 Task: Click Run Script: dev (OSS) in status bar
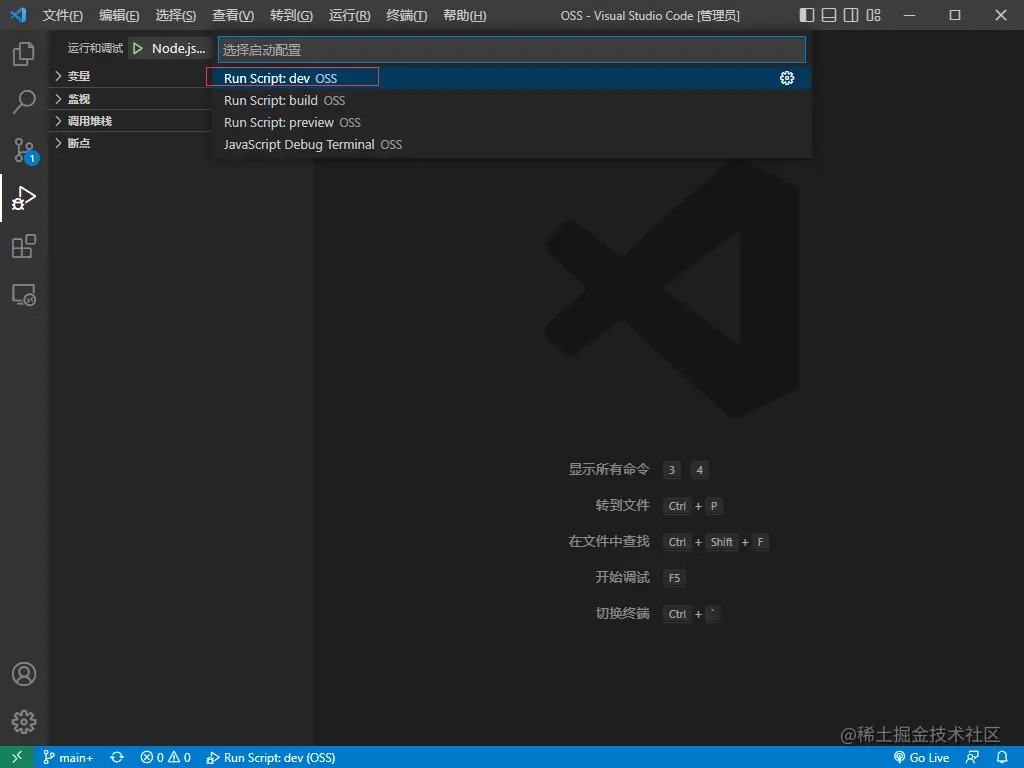point(271,758)
